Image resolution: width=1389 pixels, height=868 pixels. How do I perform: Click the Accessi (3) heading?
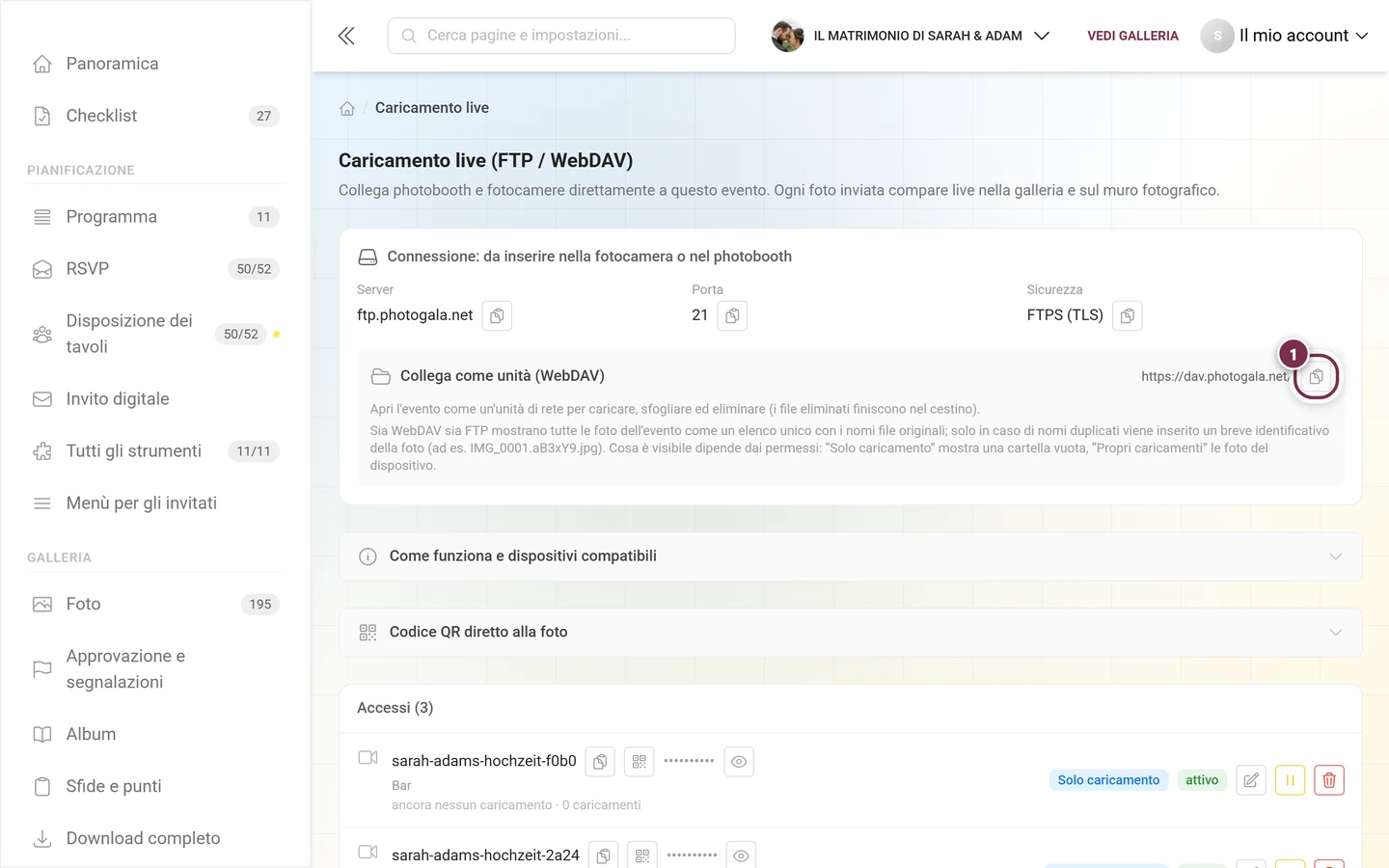click(x=395, y=708)
